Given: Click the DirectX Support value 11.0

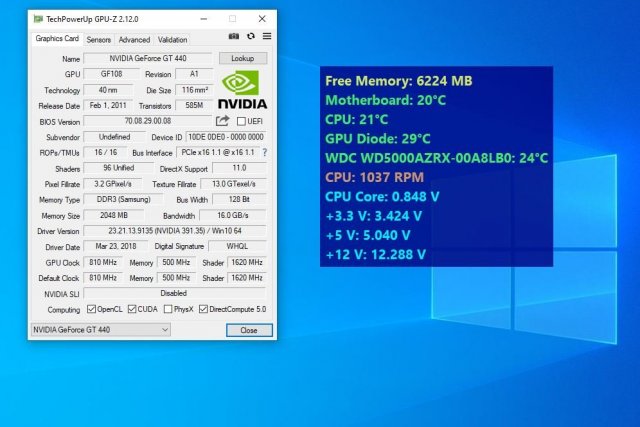Looking at the screenshot, I should (239, 168).
